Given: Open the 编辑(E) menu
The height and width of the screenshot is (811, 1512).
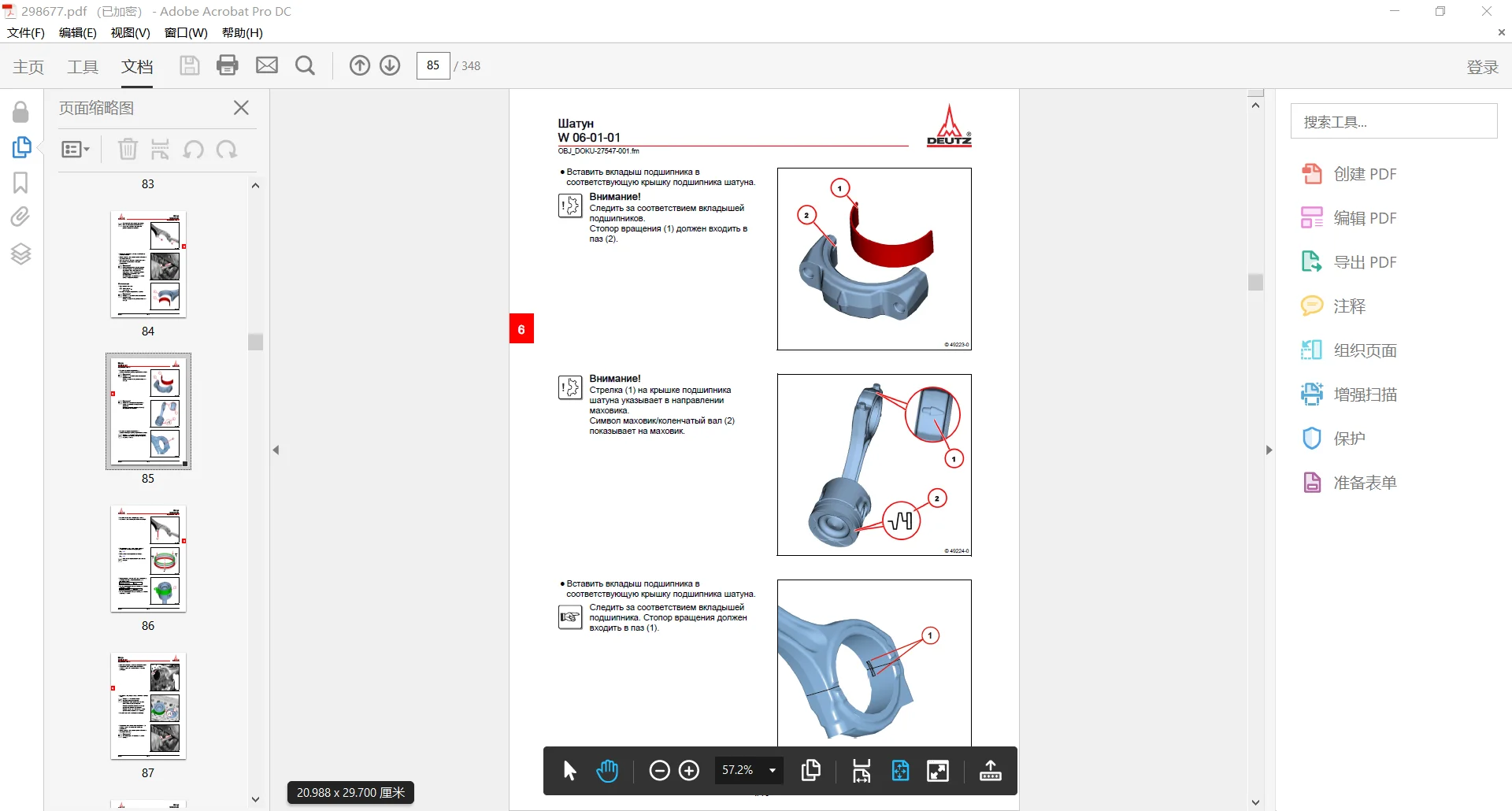Looking at the screenshot, I should click(78, 32).
